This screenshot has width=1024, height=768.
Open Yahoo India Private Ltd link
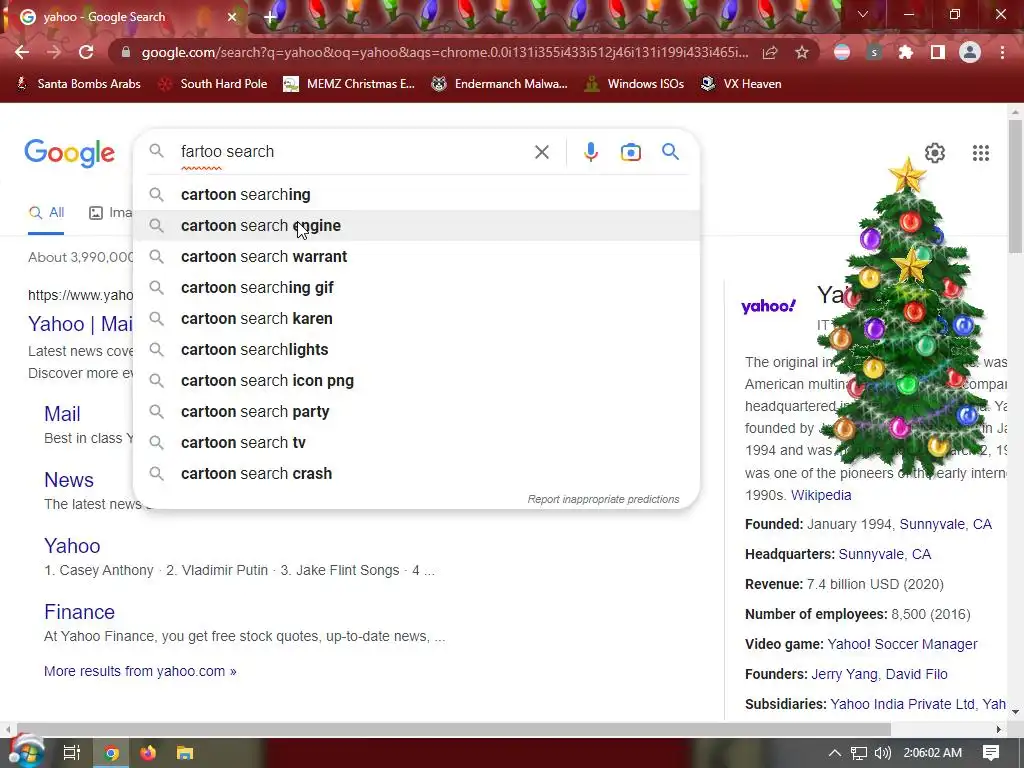pos(903,704)
